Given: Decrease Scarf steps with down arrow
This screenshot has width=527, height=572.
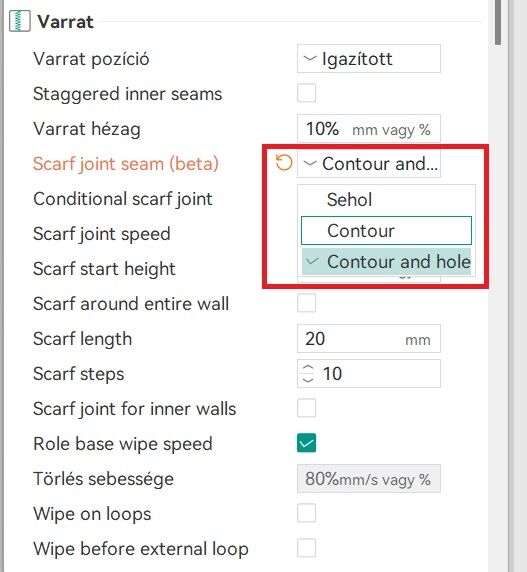Looking at the screenshot, I should tap(308, 379).
